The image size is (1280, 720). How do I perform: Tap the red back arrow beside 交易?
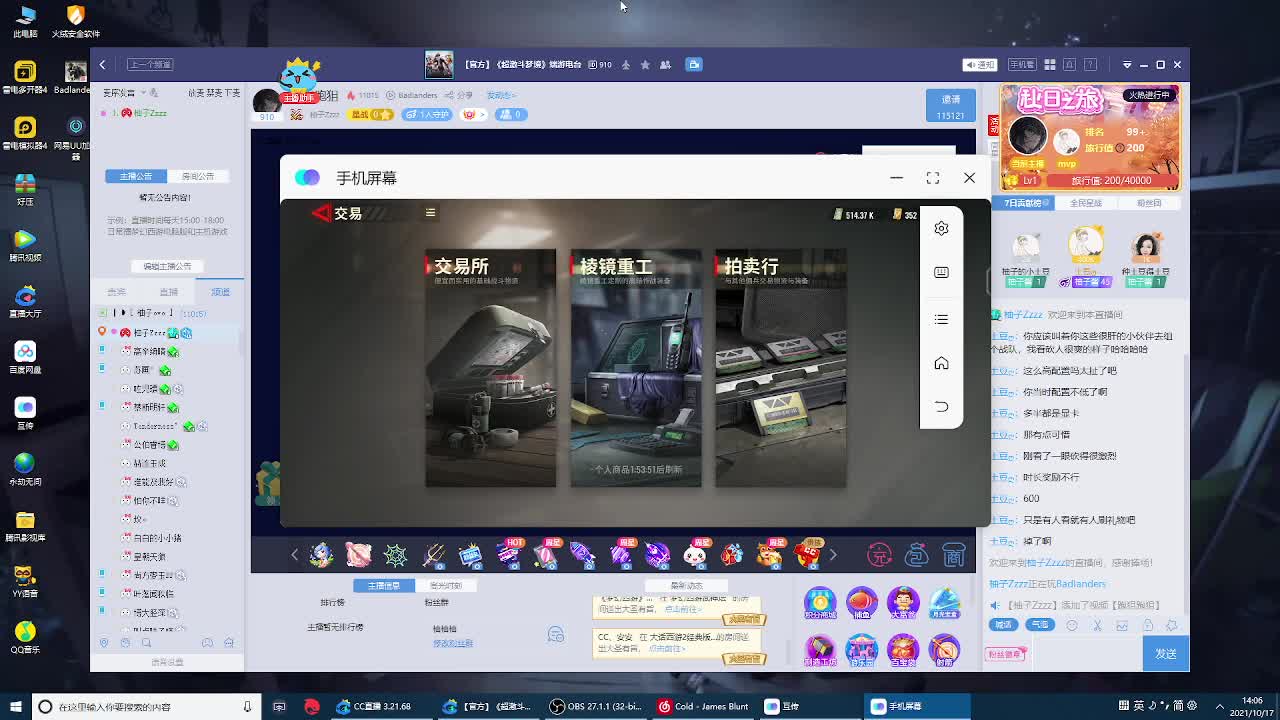pyautogui.click(x=321, y=213)
